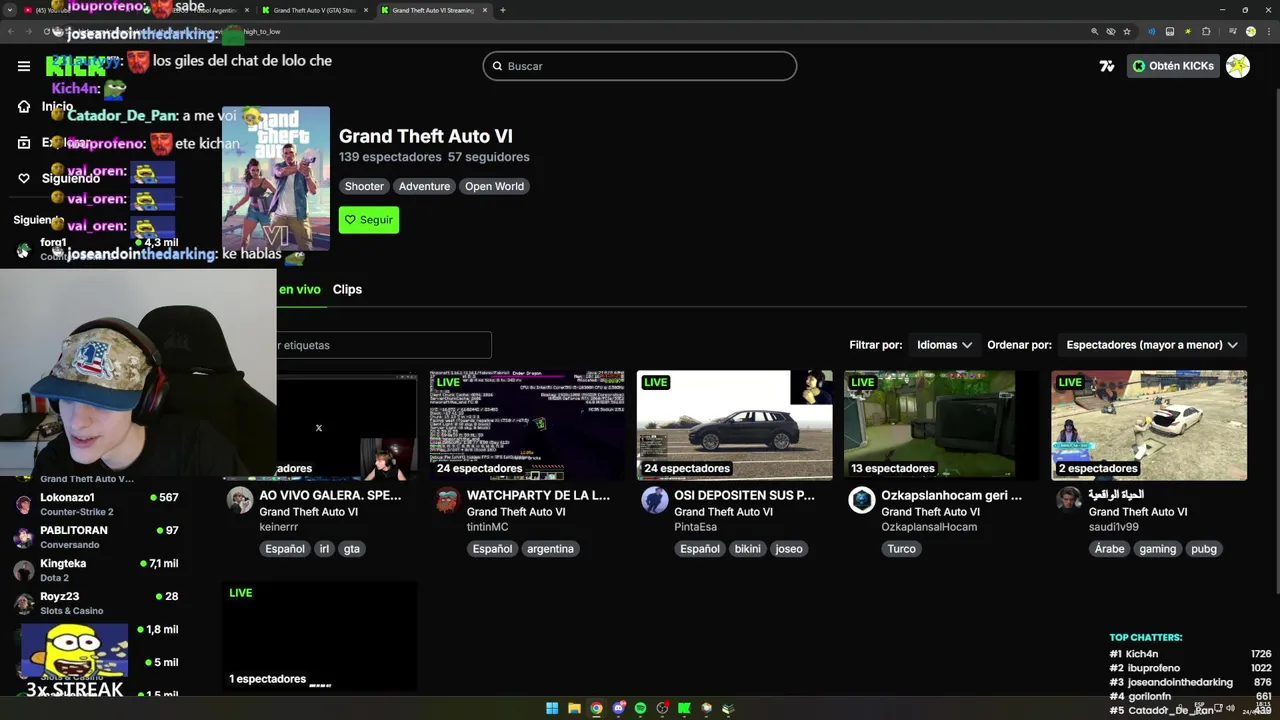Open the user profile avatar menu
Image resolution: width=1280 pixels, height=720 pixels.
point(1238,66)
